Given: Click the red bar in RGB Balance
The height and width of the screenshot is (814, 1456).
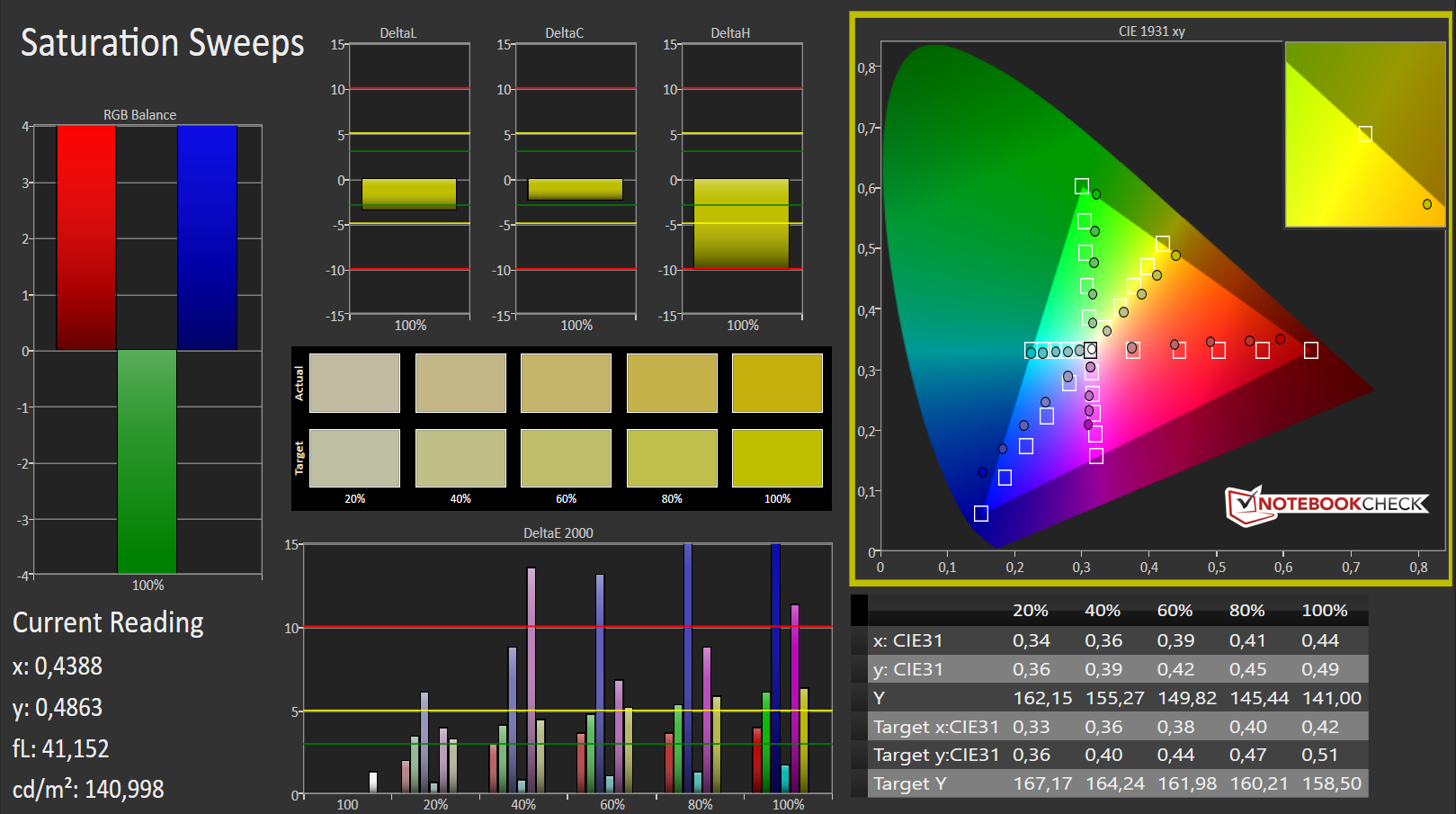Looking at the screenshot, I should pos(86,237).
